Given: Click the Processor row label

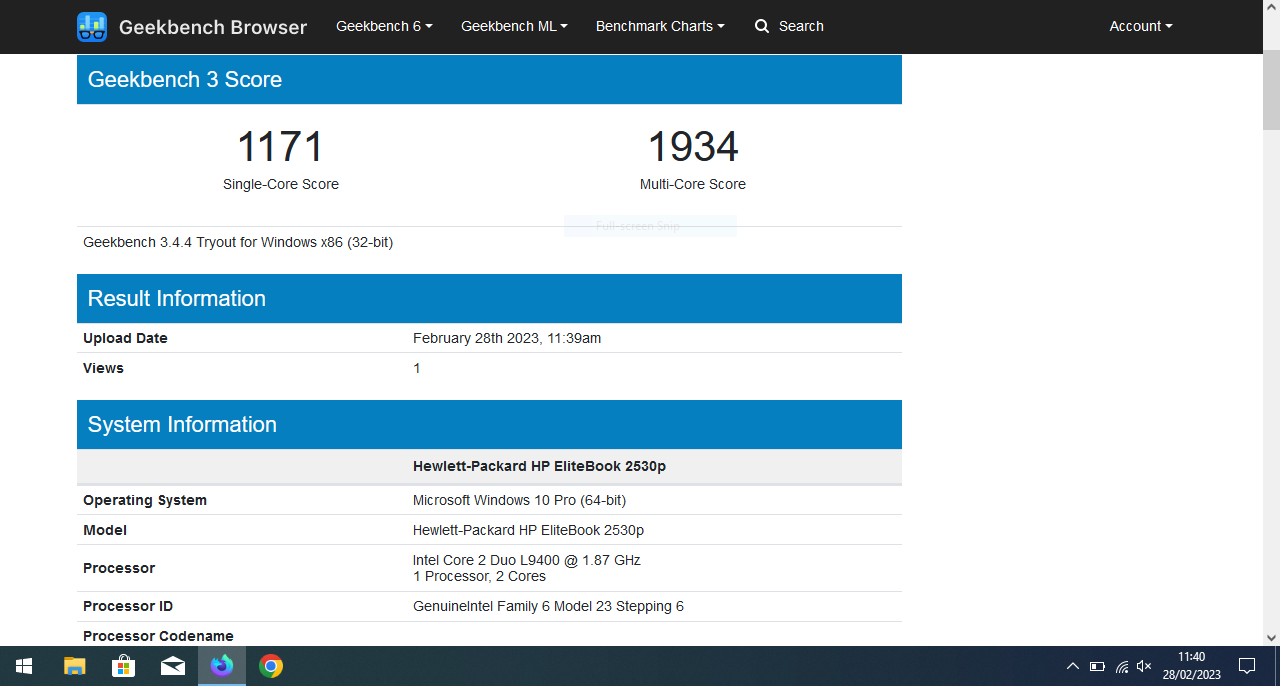Looking at the screenshot, I should pyautogui.click(x=119, y=568).
